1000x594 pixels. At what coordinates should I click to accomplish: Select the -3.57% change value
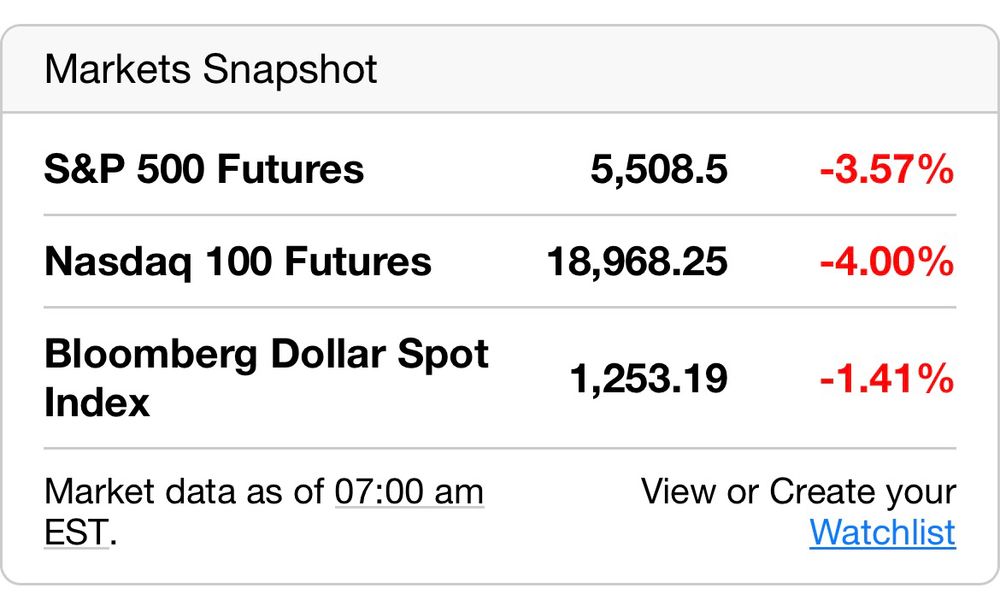886,170
